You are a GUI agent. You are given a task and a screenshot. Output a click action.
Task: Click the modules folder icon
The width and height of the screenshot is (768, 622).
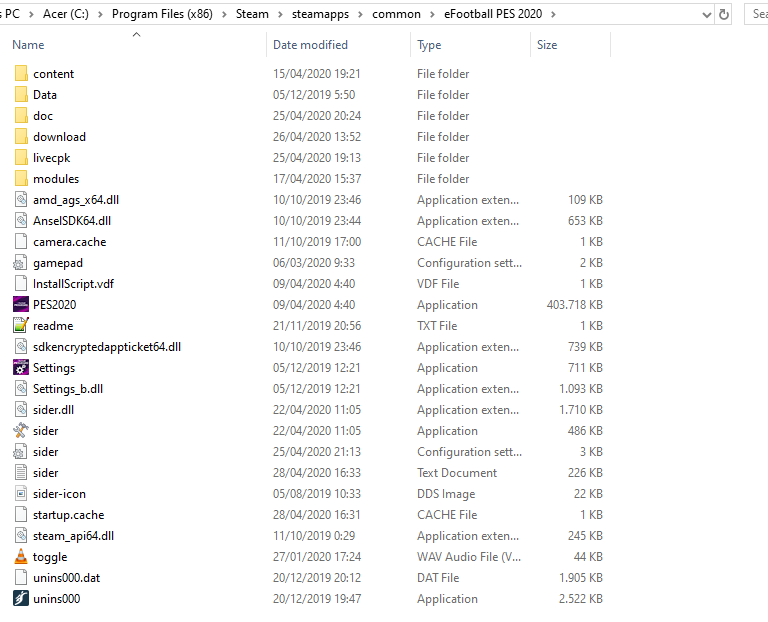[21, 179]
